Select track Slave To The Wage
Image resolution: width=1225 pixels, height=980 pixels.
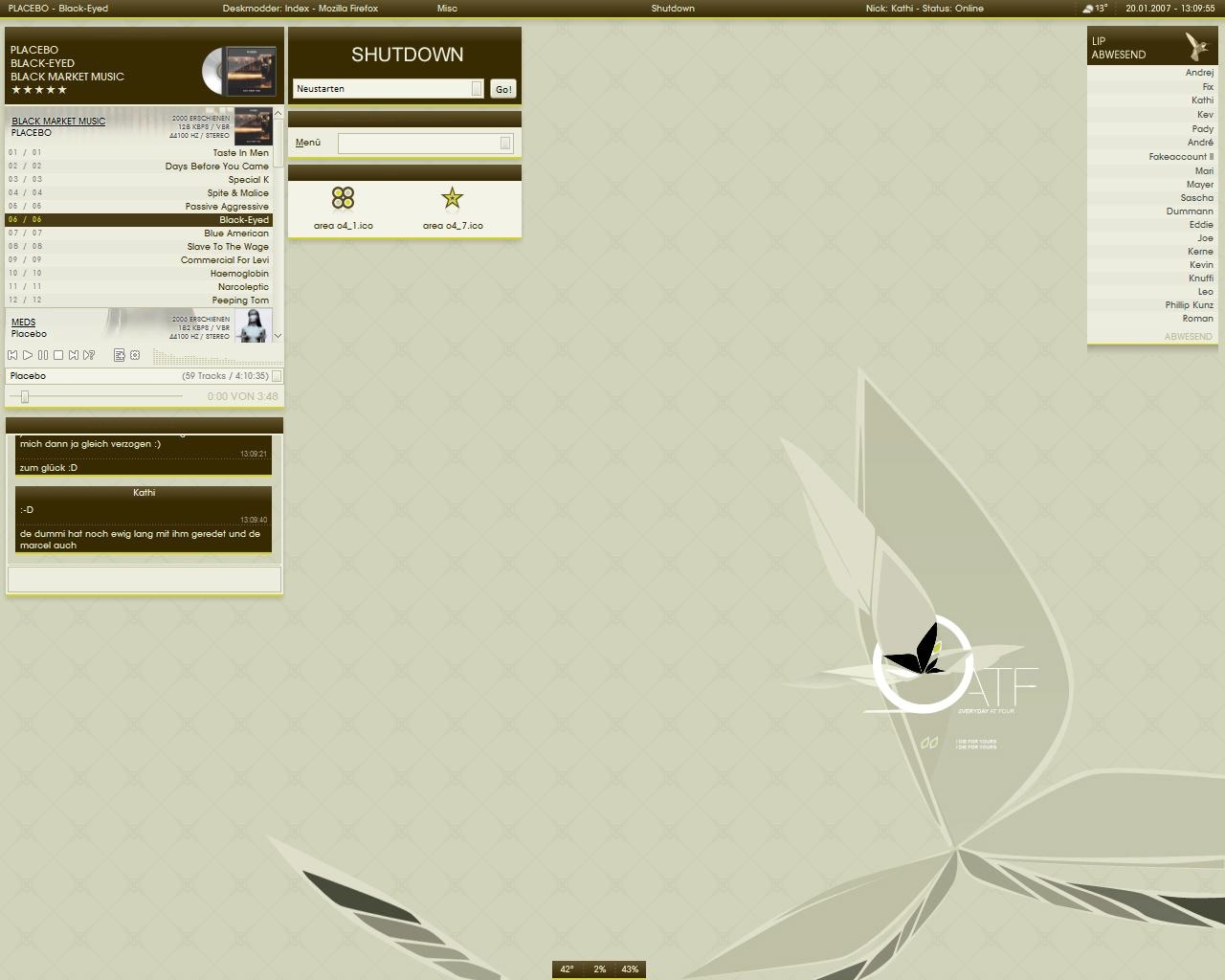[x=140, y=247]
